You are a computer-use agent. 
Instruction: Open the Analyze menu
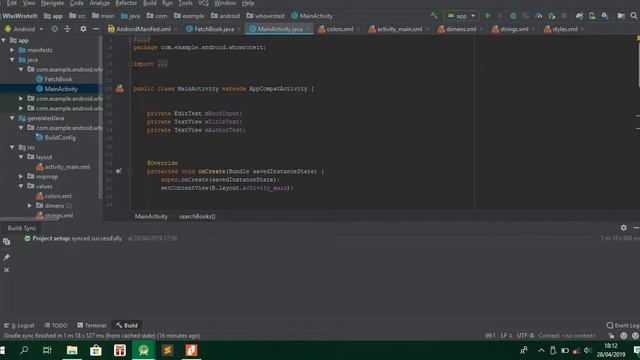tap(99, 3)
